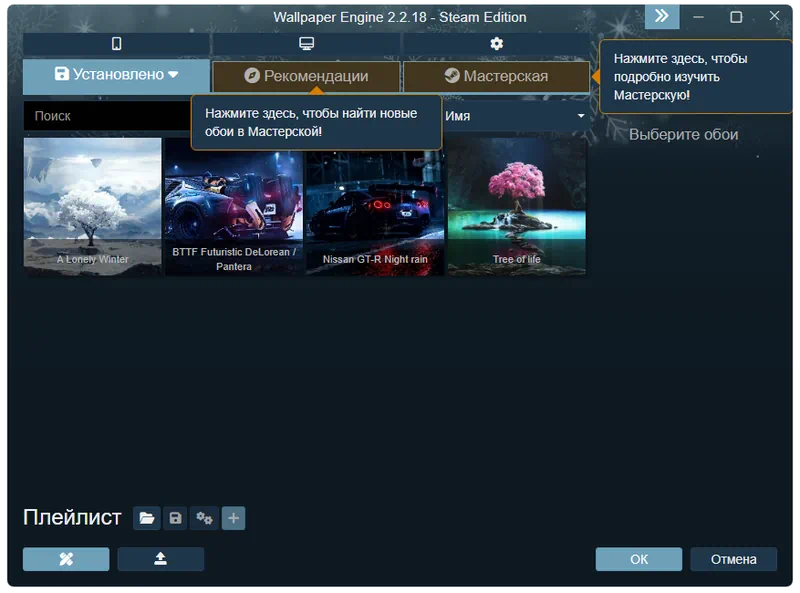Click the Мастерскую tooltip hint on the right
The image size is (800, 593).
[x=696, y=77]
